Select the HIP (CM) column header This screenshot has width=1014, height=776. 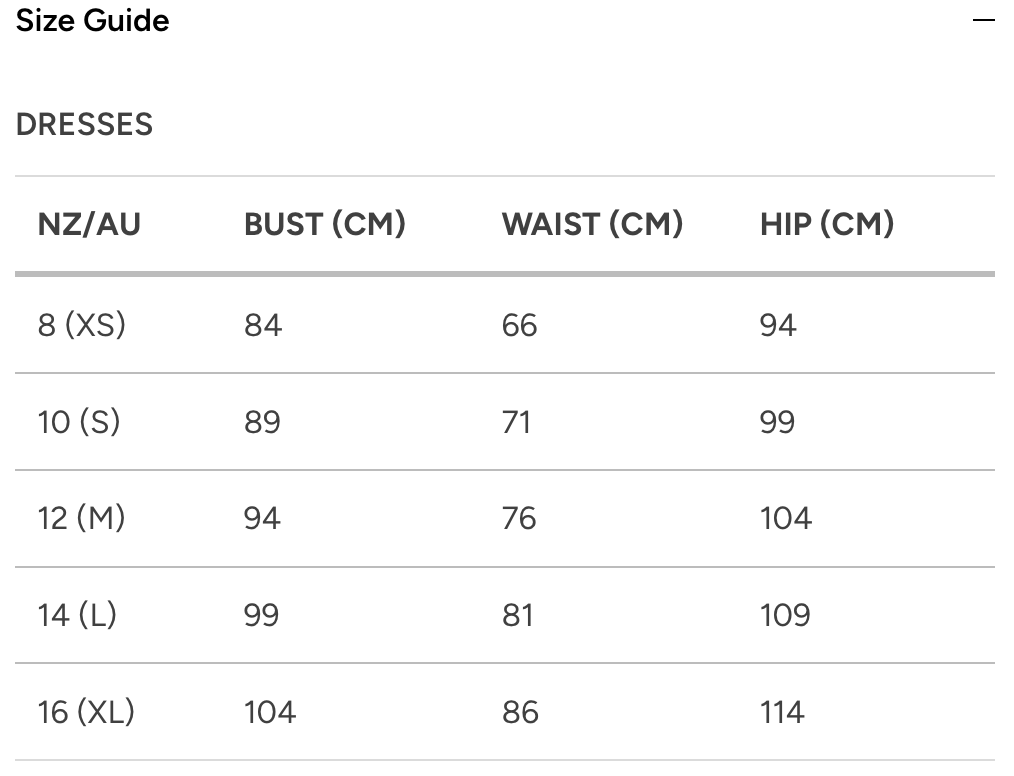826,224
